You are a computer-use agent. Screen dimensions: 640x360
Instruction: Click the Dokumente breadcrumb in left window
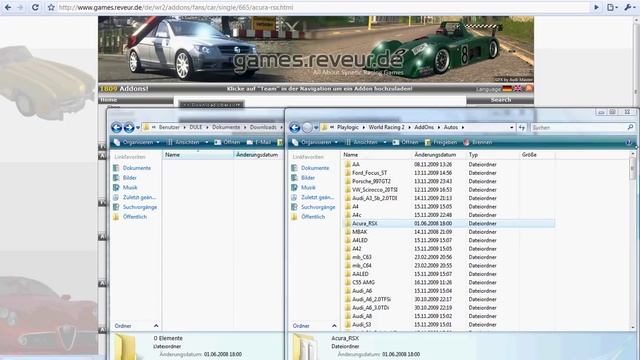(226, 127)
